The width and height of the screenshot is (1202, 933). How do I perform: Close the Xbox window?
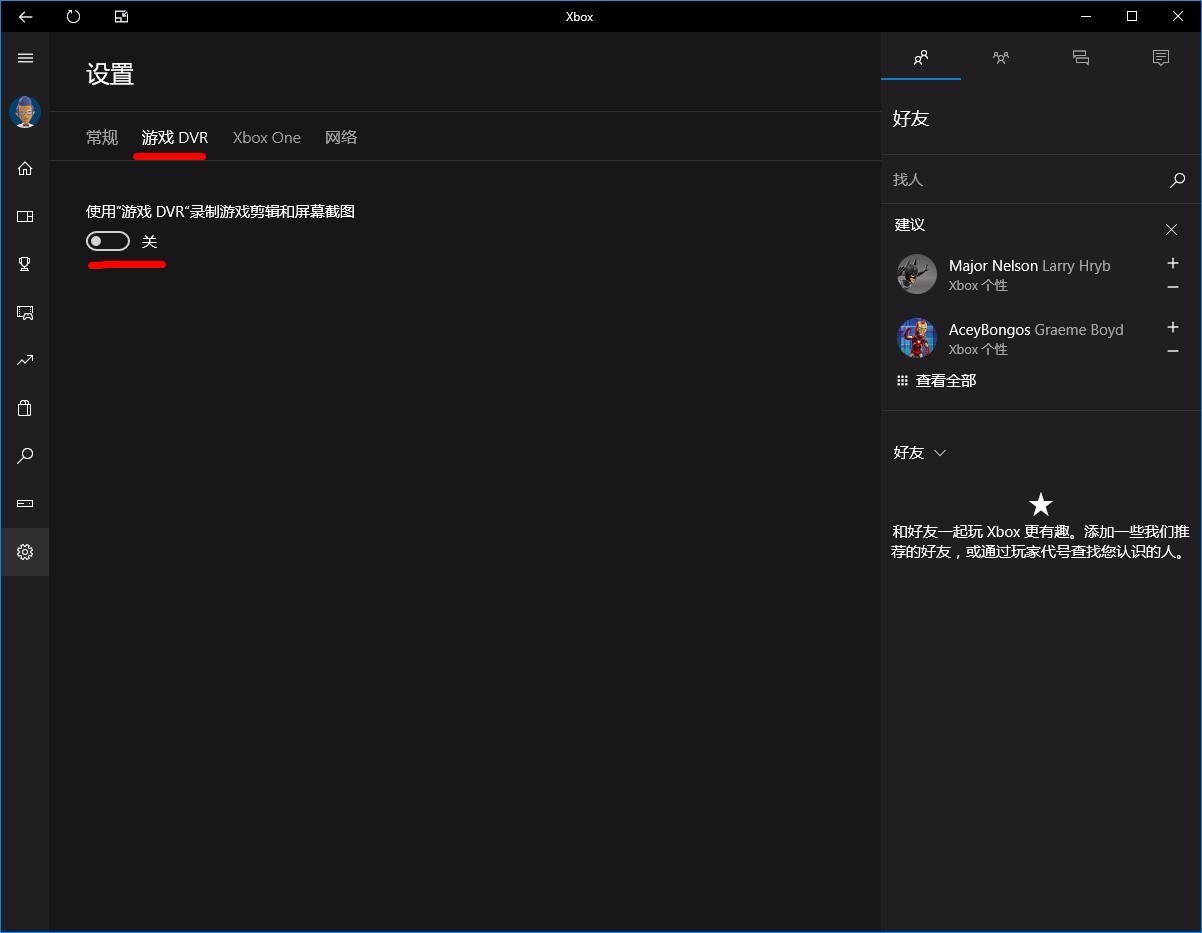(1178, 16)
